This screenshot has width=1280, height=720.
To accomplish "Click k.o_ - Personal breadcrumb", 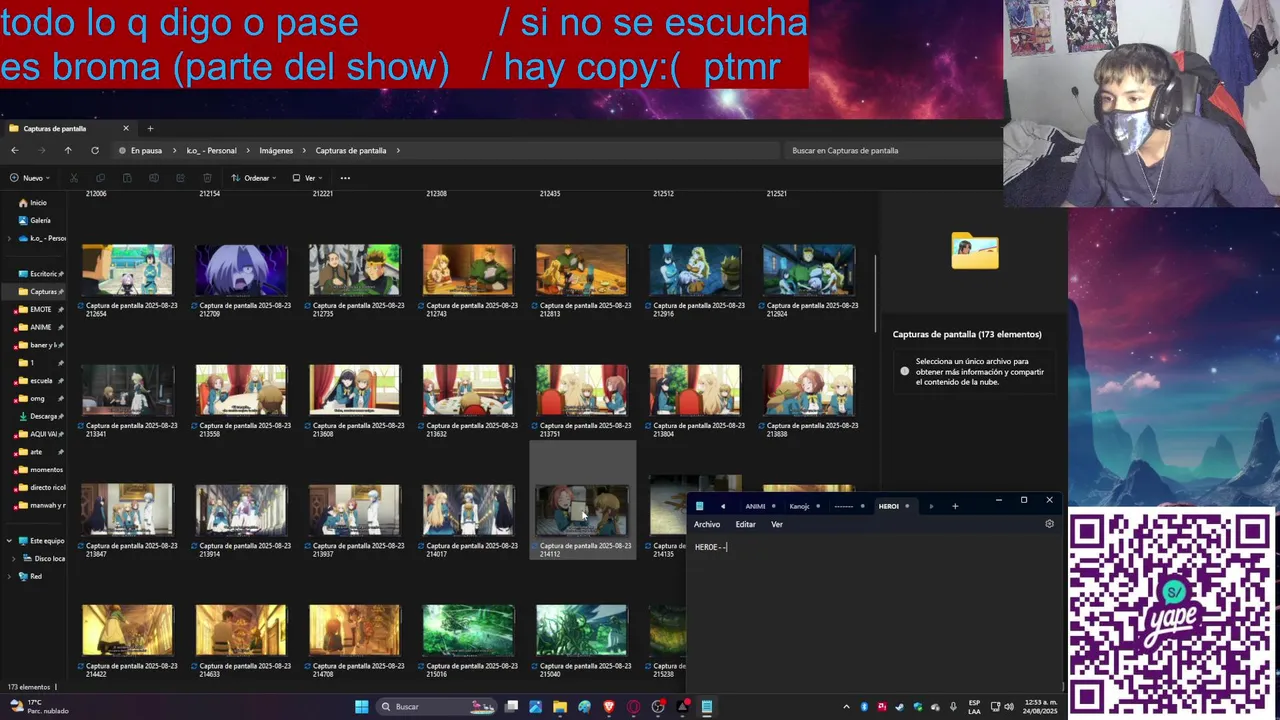I will [x=211, y=150].
